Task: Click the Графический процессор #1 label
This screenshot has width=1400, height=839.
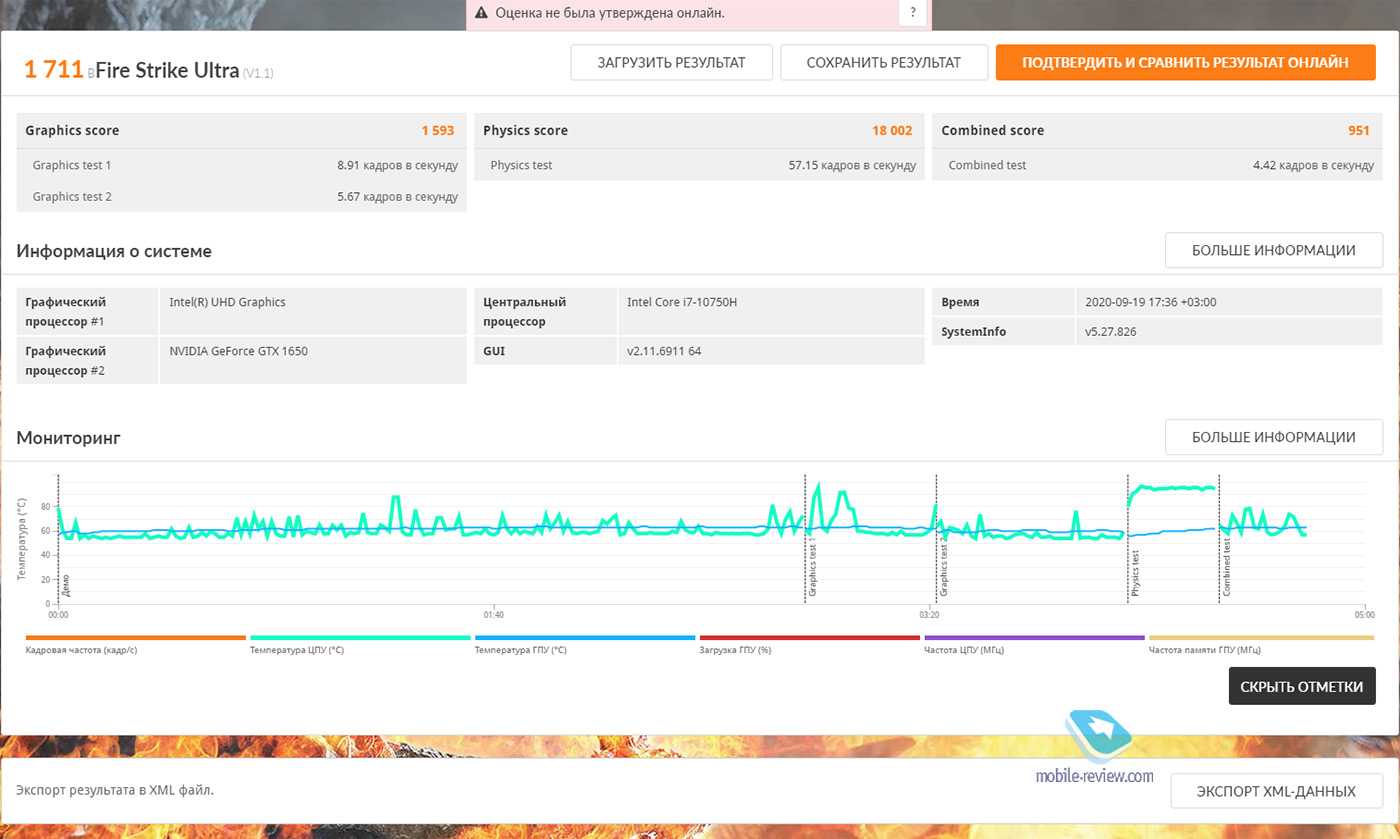Action: click(x=65, y=311)
